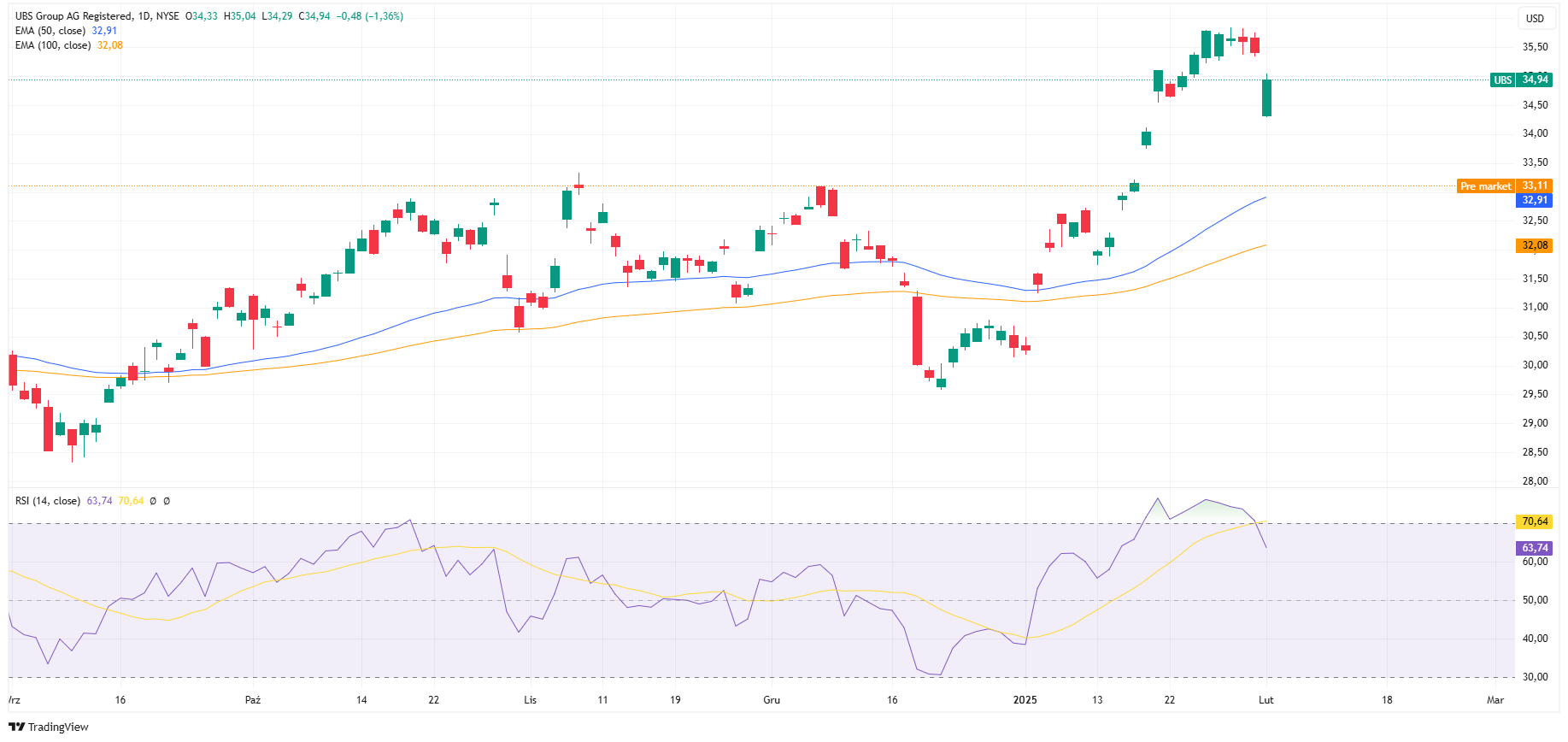Click the 40,00 RSI axis label
Image resolution: width=1568 pixels, height=742 pixels.
pos(1535,639)
